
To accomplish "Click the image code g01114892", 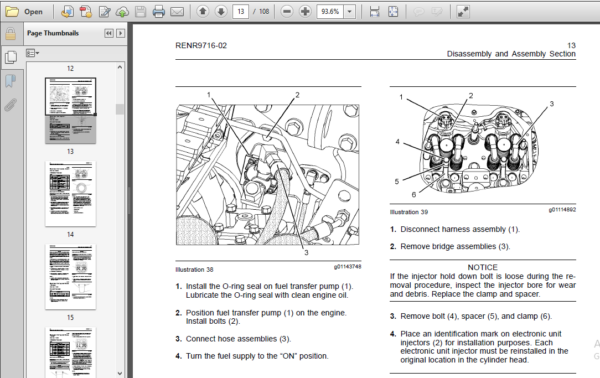I will [562, 210].
